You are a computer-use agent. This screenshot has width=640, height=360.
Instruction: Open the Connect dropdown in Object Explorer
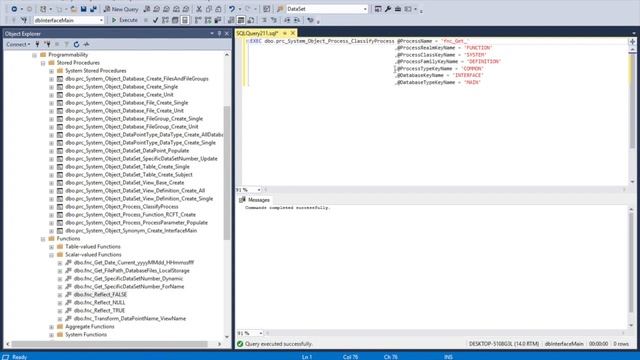(18, 44)
